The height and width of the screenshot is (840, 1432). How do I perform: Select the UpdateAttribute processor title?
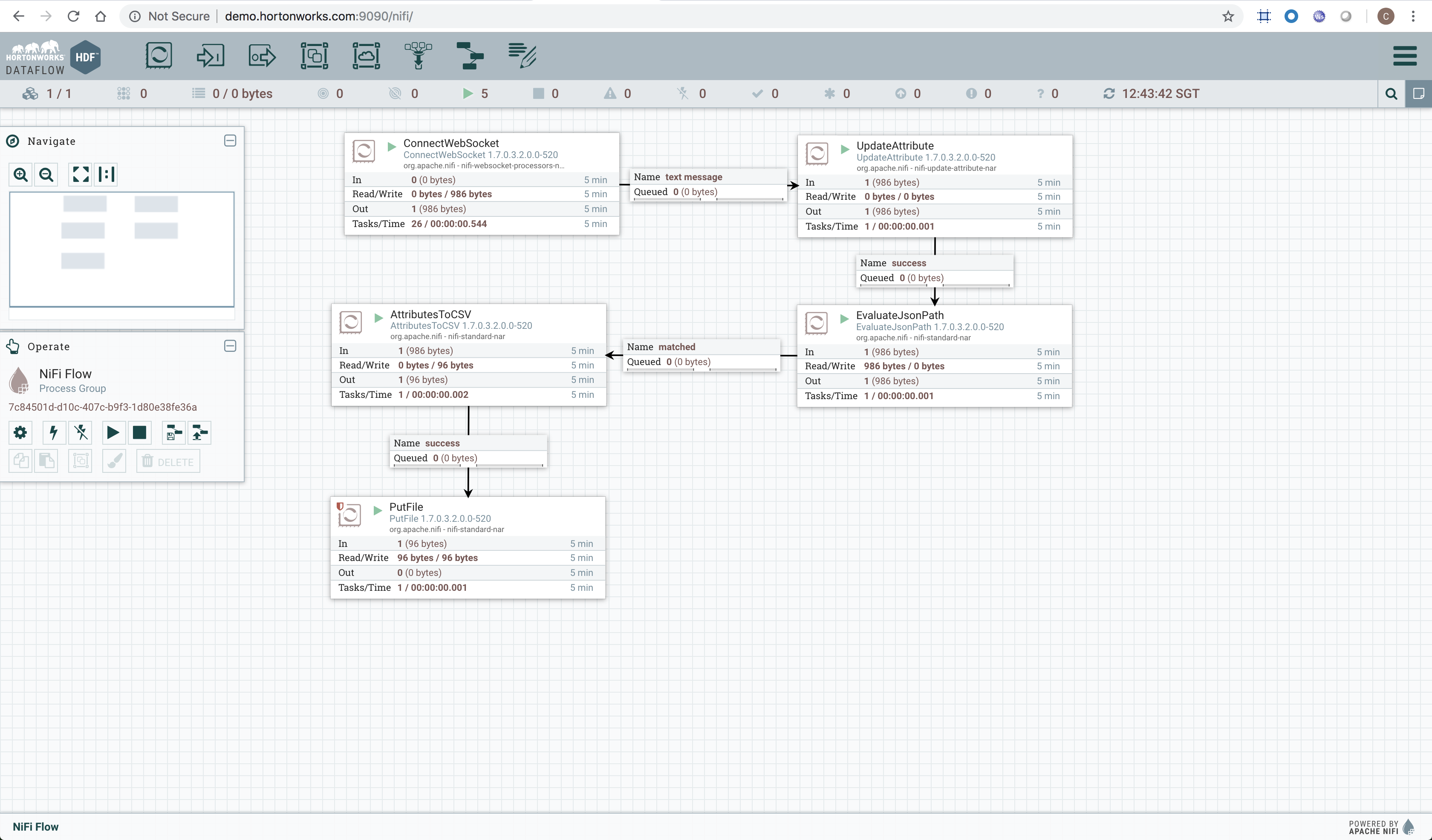click(x=895, y=146)
